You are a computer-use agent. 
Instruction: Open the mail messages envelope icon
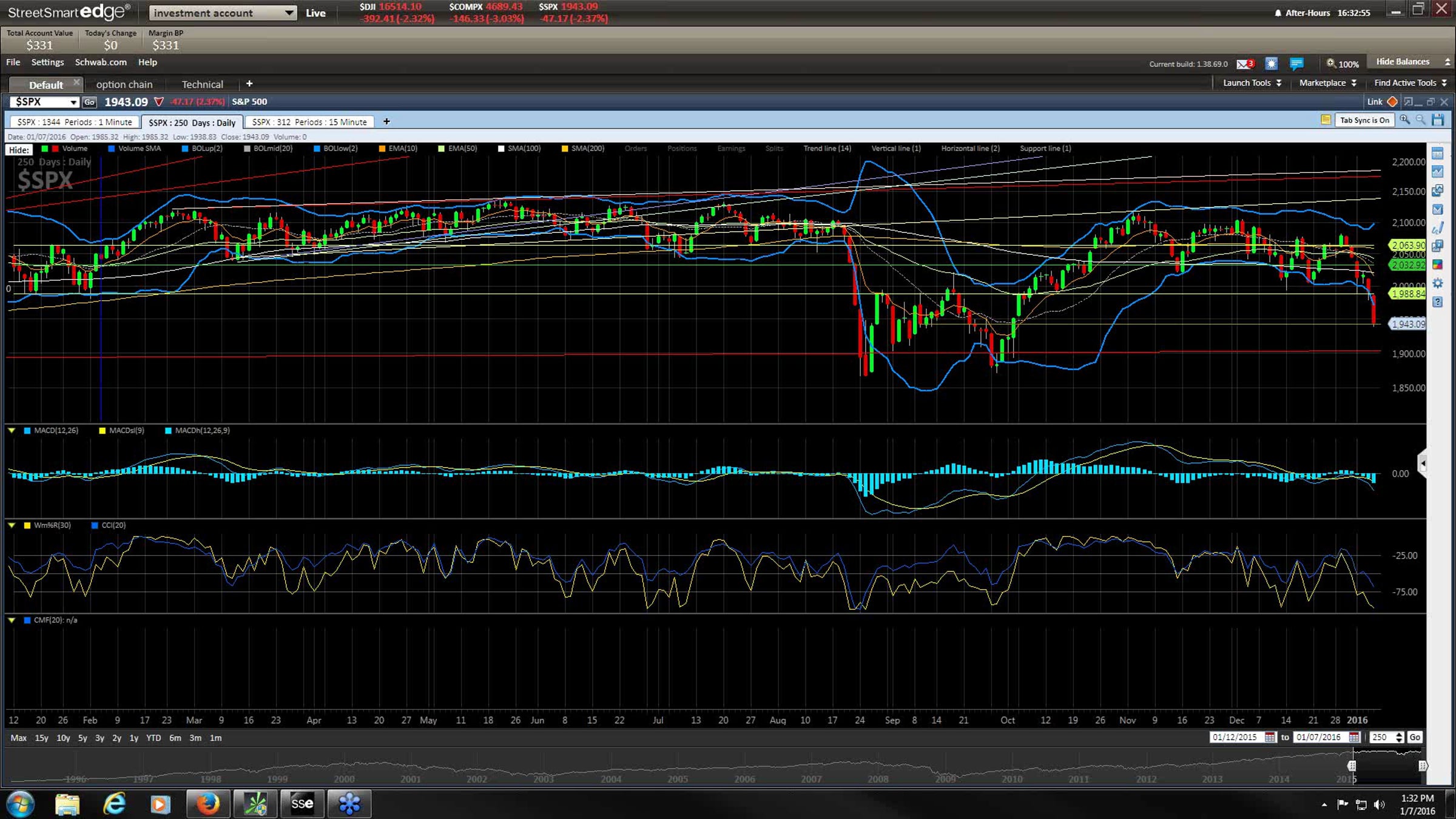1244,64
